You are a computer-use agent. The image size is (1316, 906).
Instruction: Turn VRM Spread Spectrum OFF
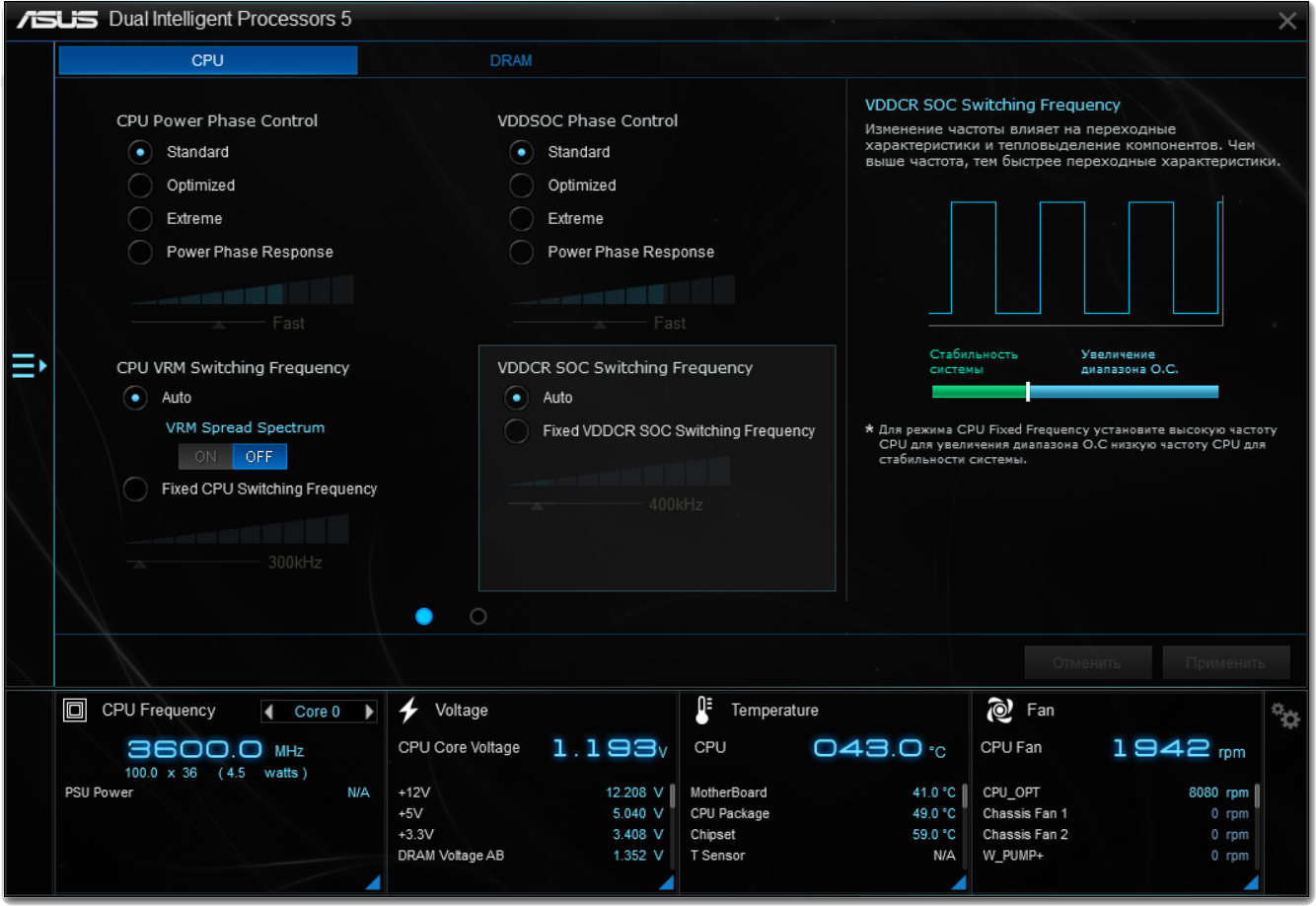(x=259, y=457)
